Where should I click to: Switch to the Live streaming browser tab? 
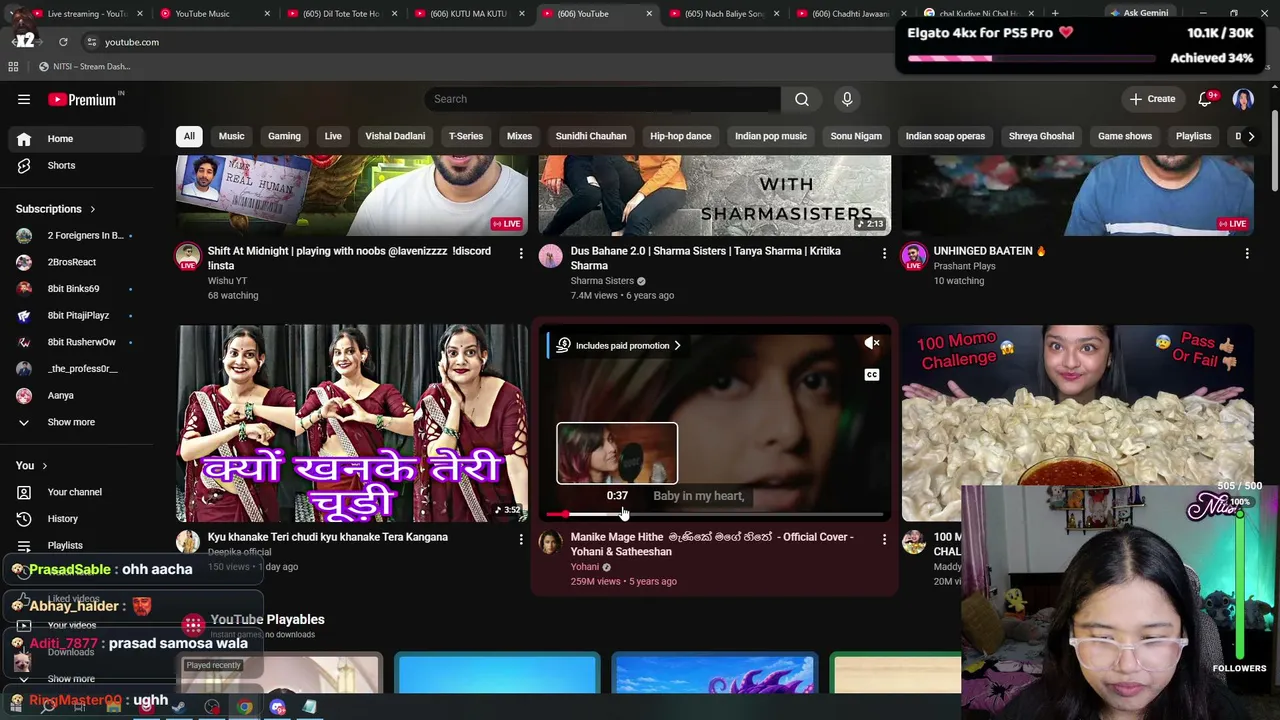tap(88, 13)
